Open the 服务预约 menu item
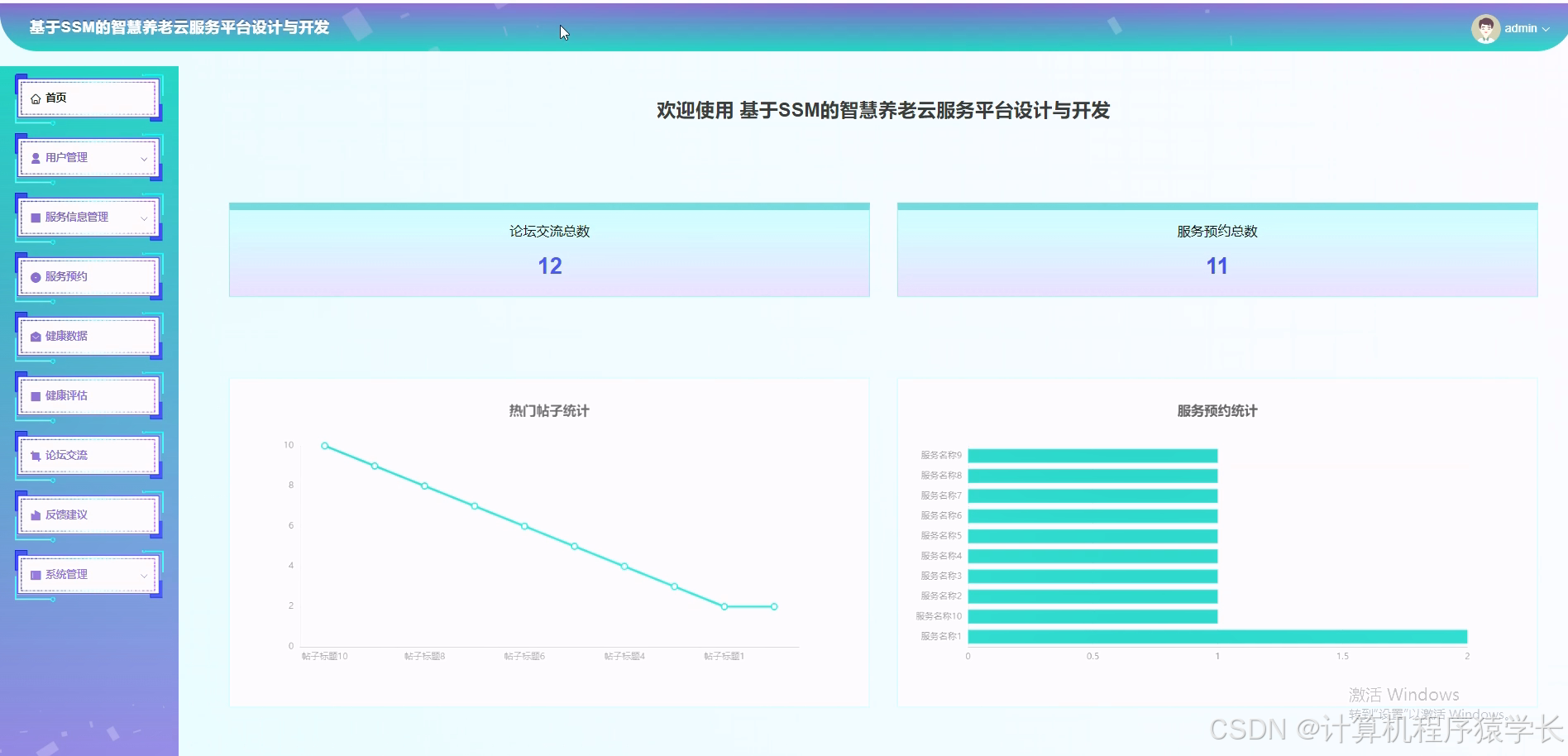The height and width of the screenshot is (756, 1568). point(88,277)
